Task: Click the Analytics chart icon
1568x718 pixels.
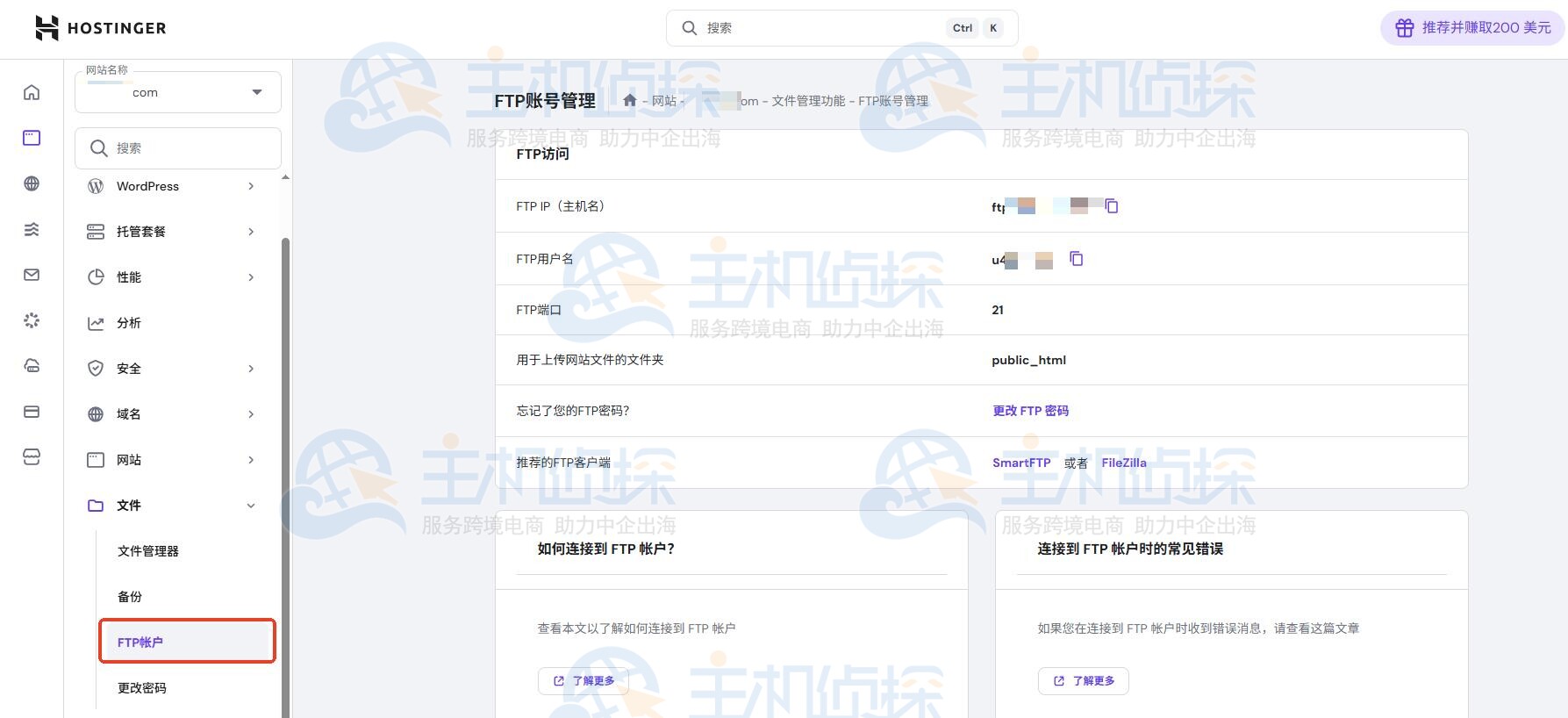Action: click(96, 323)
